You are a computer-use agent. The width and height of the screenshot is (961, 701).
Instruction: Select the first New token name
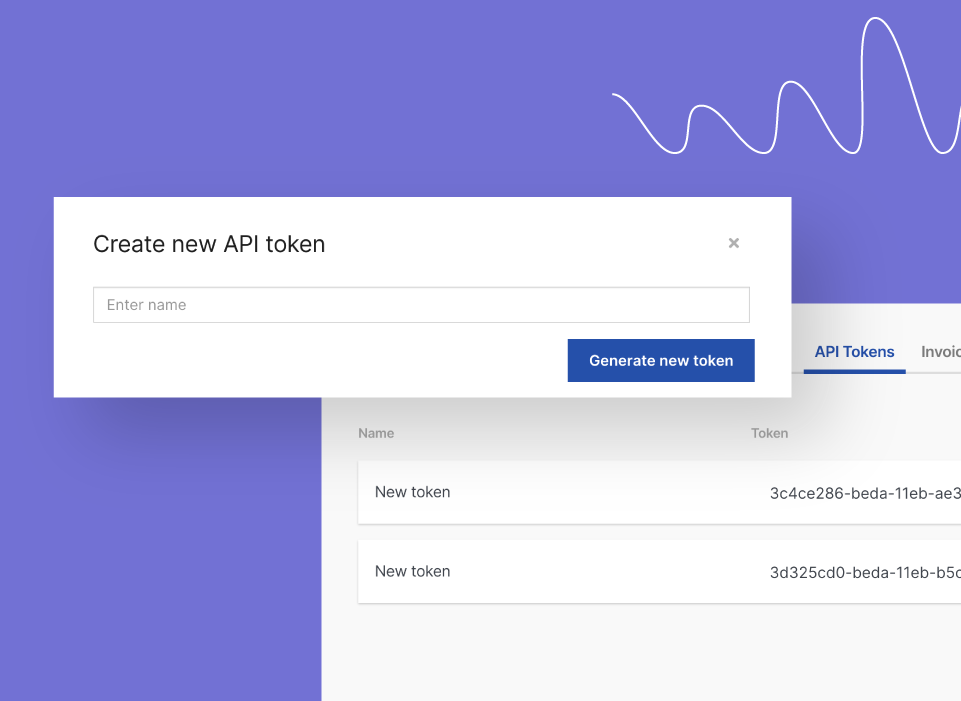(412, 492)
